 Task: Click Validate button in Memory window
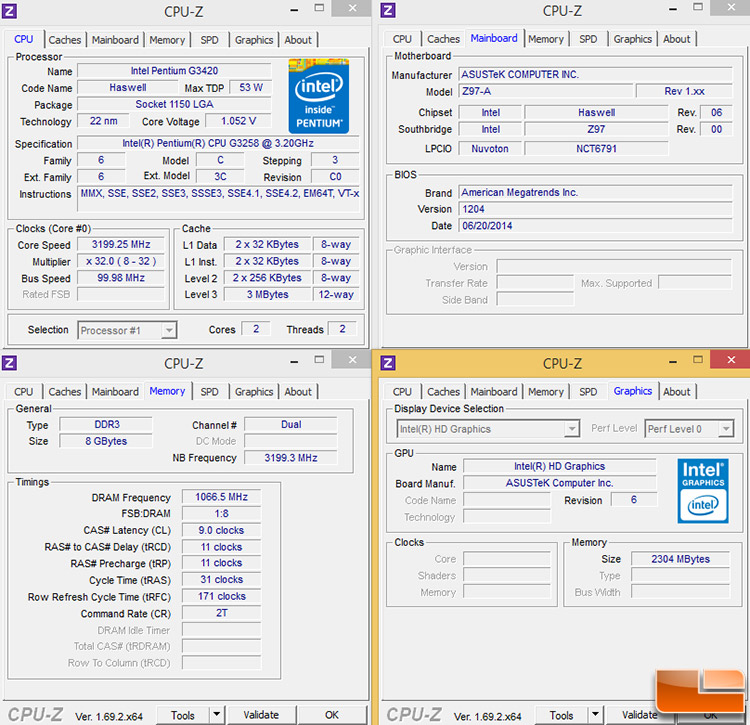[x=261, y=715]
